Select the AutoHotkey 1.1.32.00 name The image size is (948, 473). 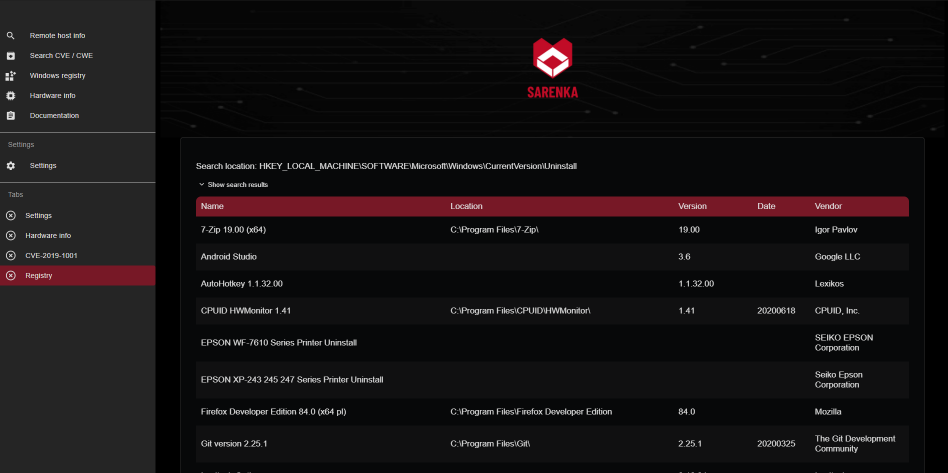tap(242, 283)
